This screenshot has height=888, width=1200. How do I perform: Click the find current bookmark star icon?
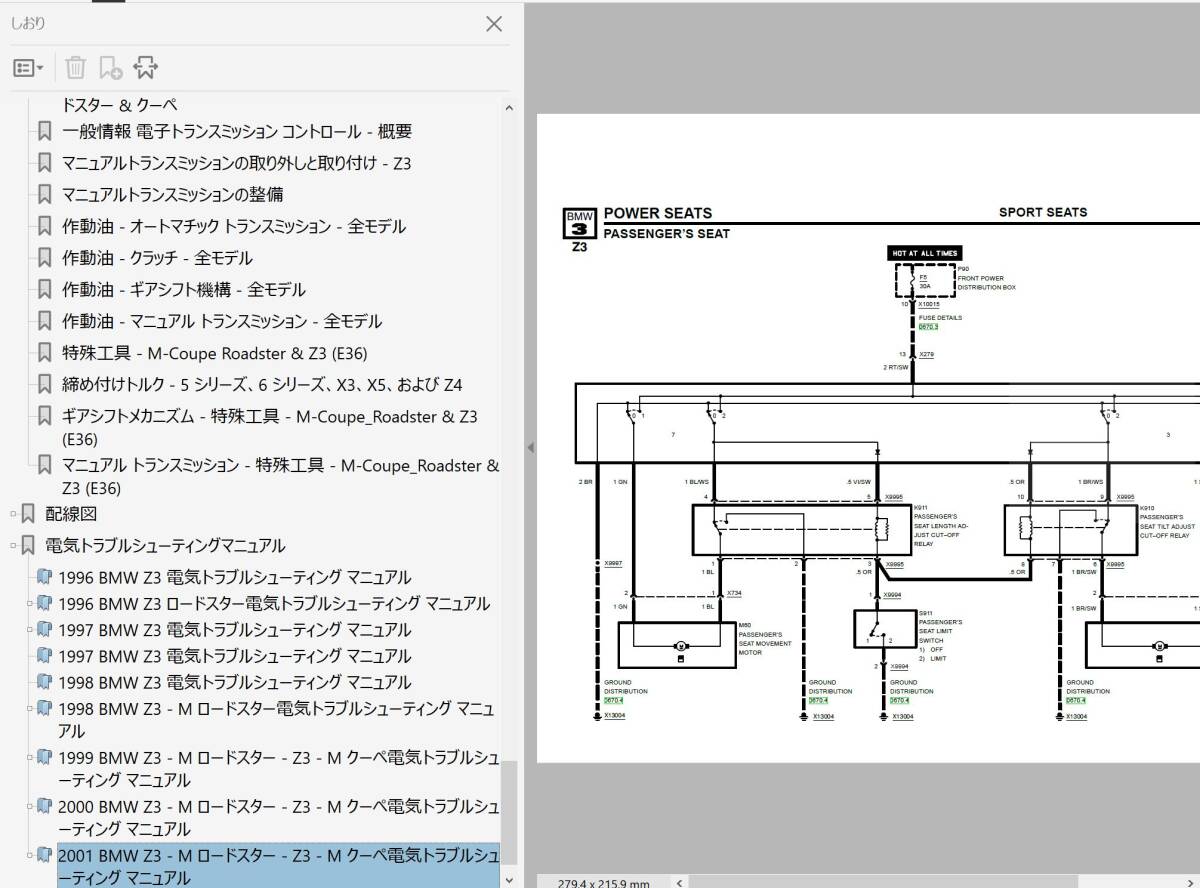pyautogui.click(x=146, y=68)
